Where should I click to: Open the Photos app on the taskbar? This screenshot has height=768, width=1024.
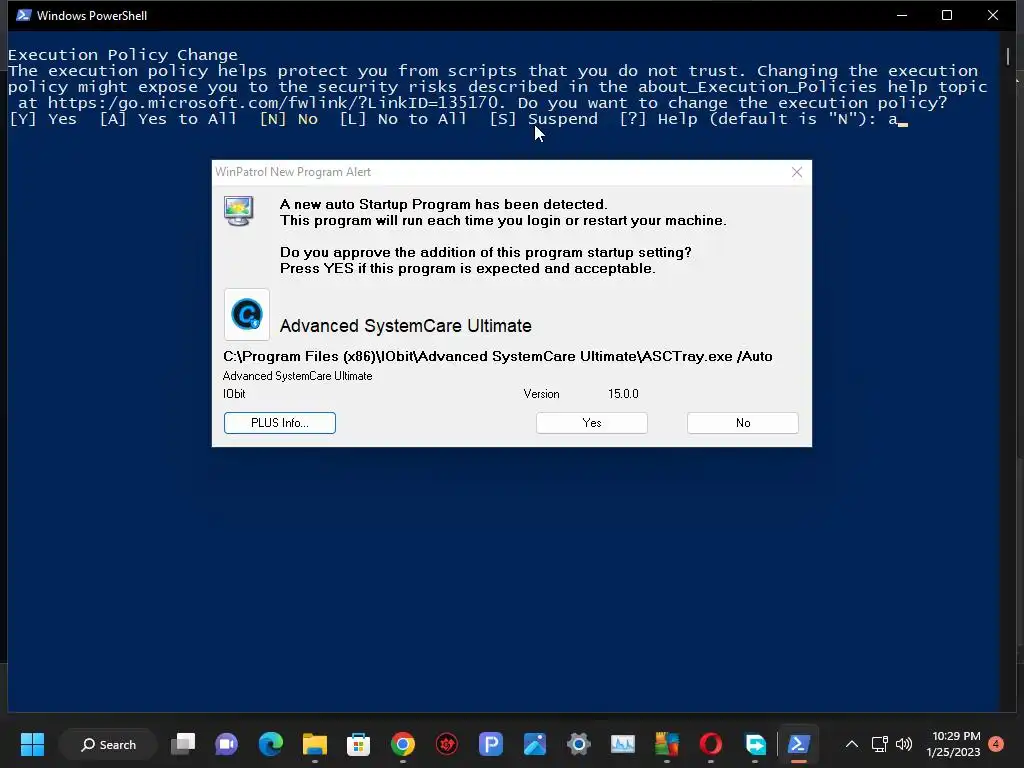535,744
